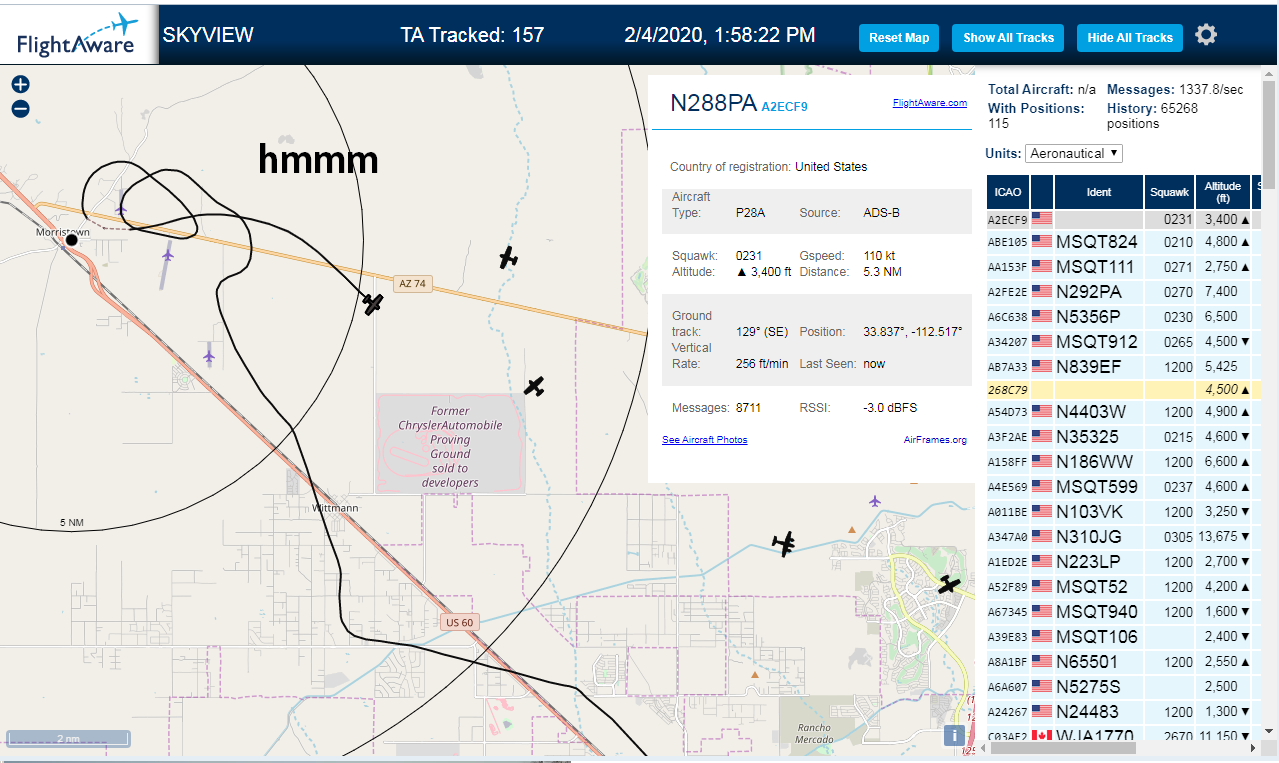Click Show All Tracks button
The width and height of the screenshot is (1279, 763).
tap(1008, 38)
